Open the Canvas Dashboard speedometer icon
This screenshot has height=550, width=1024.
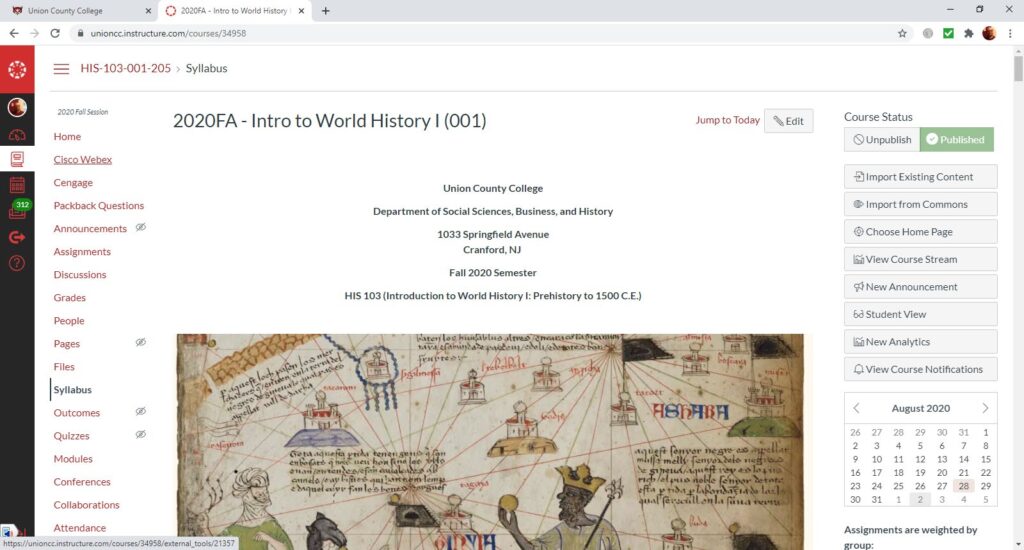(x=17, y=134)
